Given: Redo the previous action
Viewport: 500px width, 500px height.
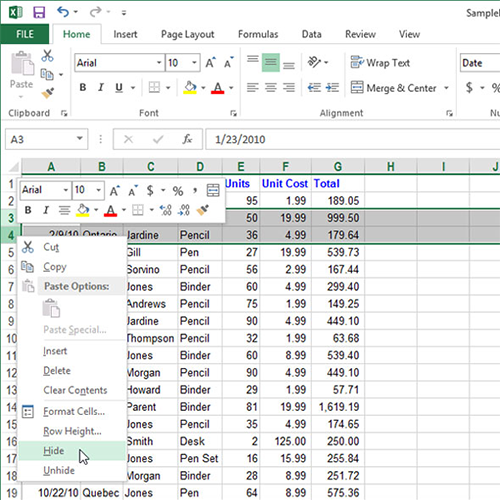Looking at the screenshot, I should [x=96, y=12].
